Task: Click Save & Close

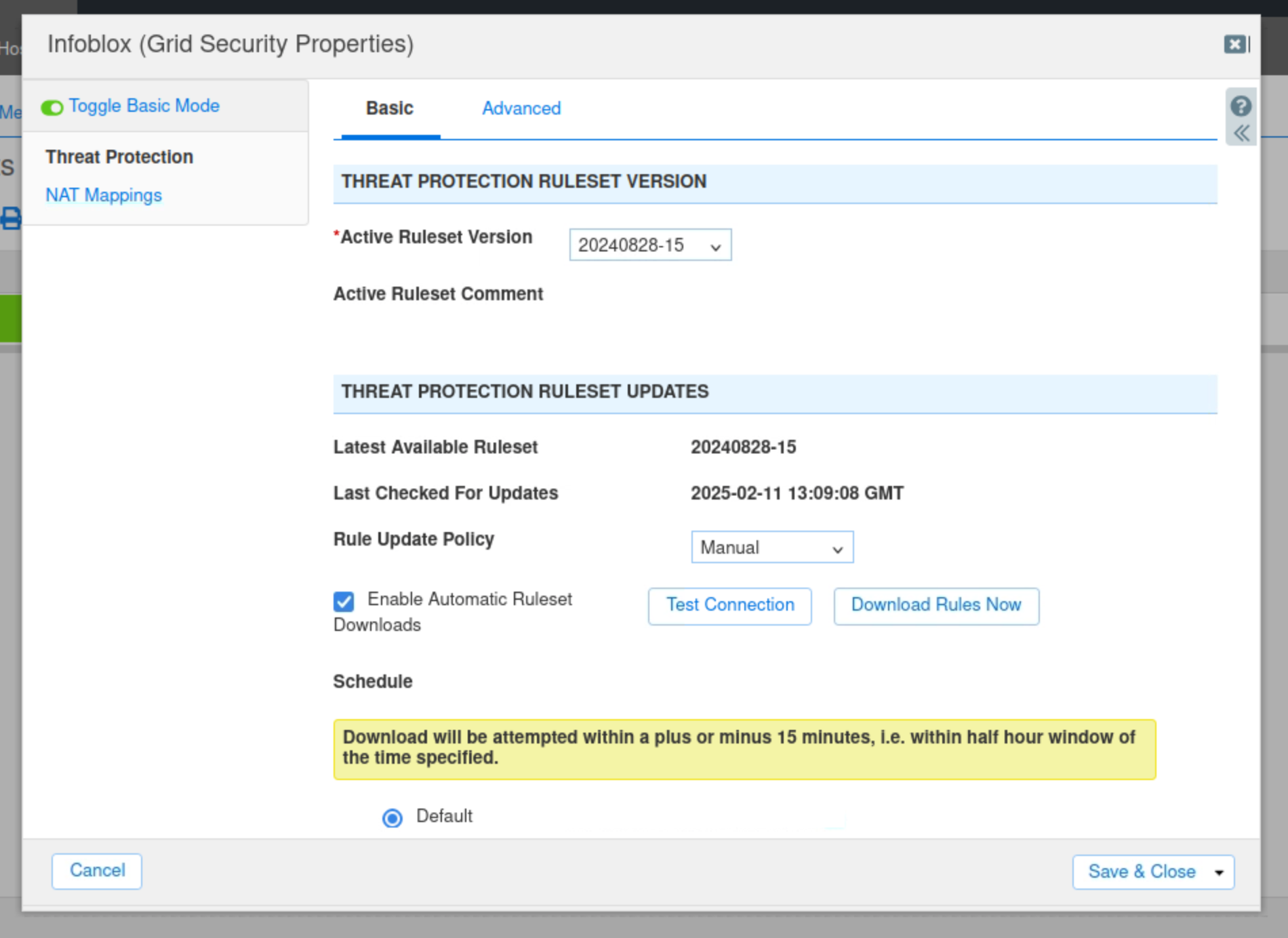Action: 1142,872
